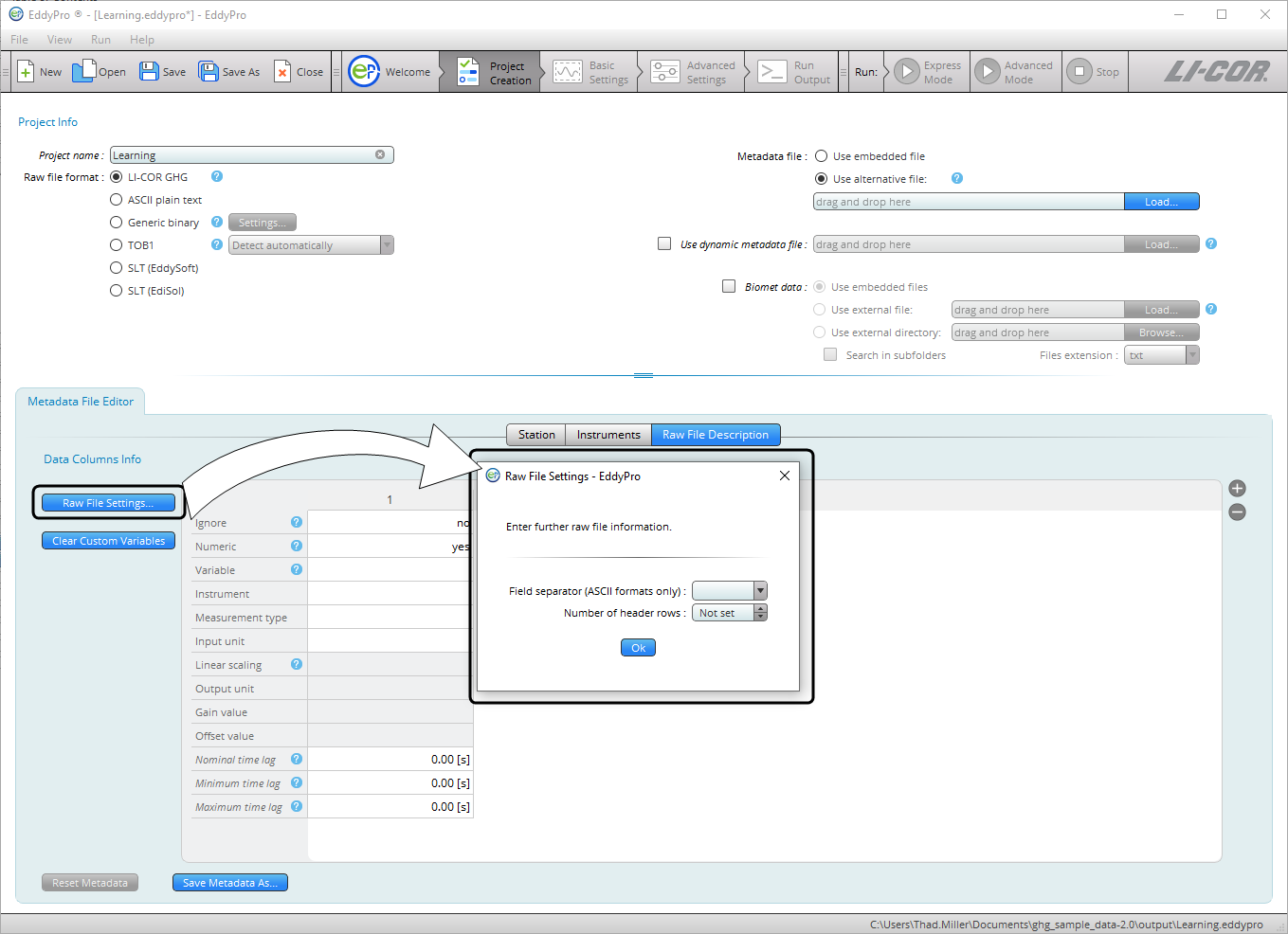Click the help icon for Biomet external file
Viewport: 1288px width, 934px height.
[x=1211, y=309]
